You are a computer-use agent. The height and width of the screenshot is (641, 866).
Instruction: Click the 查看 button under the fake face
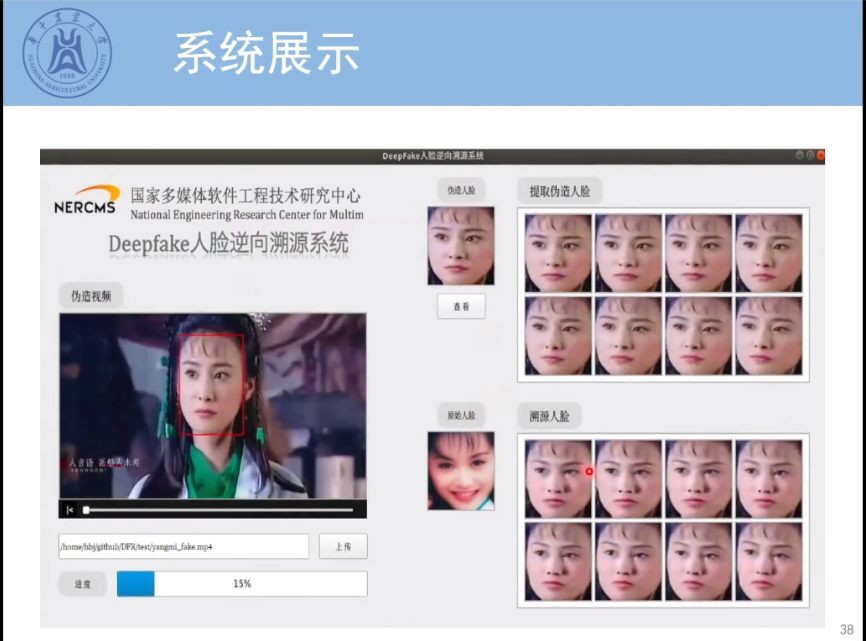461,307
